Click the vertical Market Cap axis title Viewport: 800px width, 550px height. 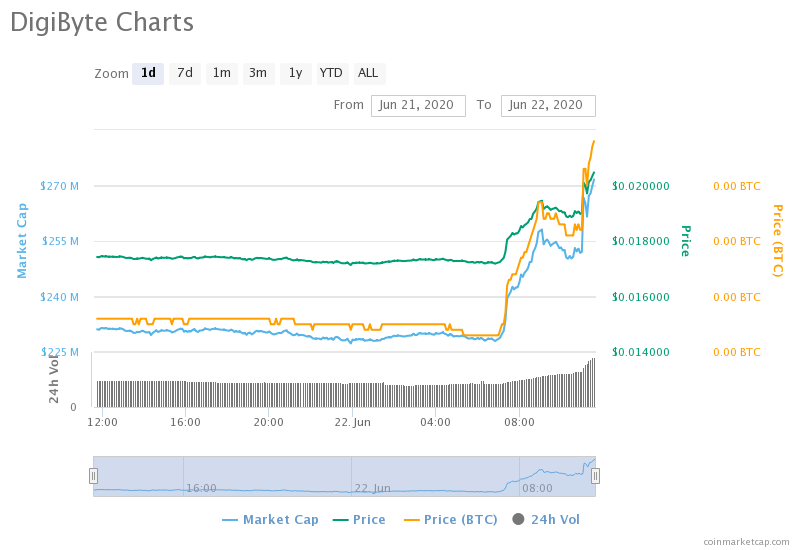click(x=22, y=241)
